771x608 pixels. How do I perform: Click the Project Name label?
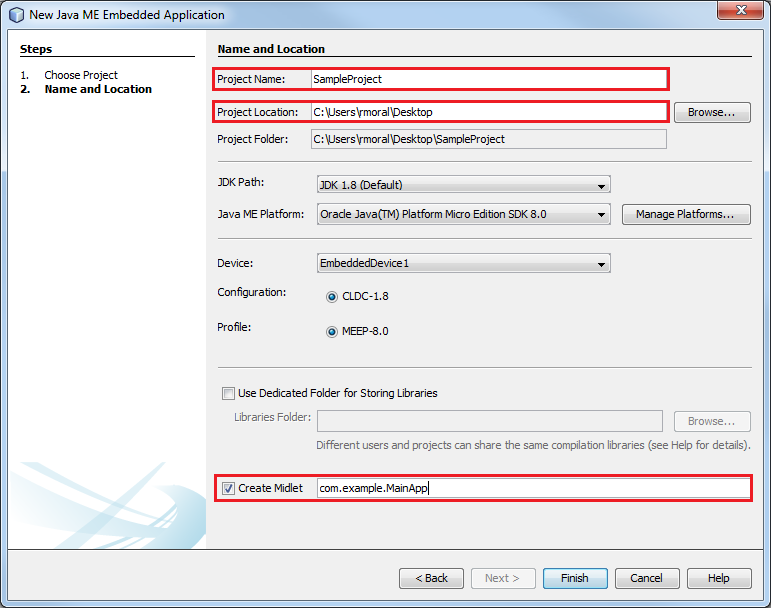(251, 79)
